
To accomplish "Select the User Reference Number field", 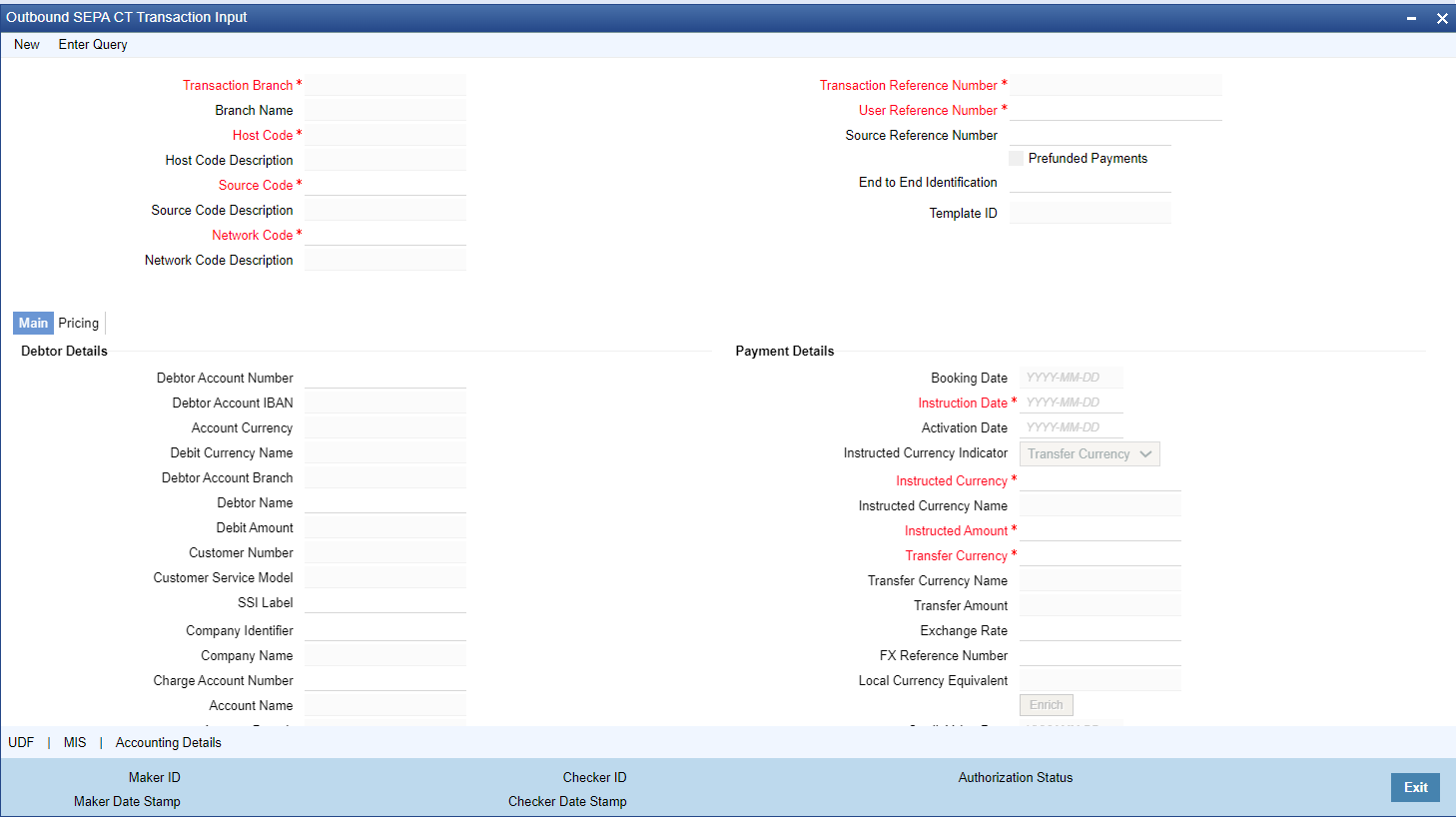I will tap(1115, 110).
